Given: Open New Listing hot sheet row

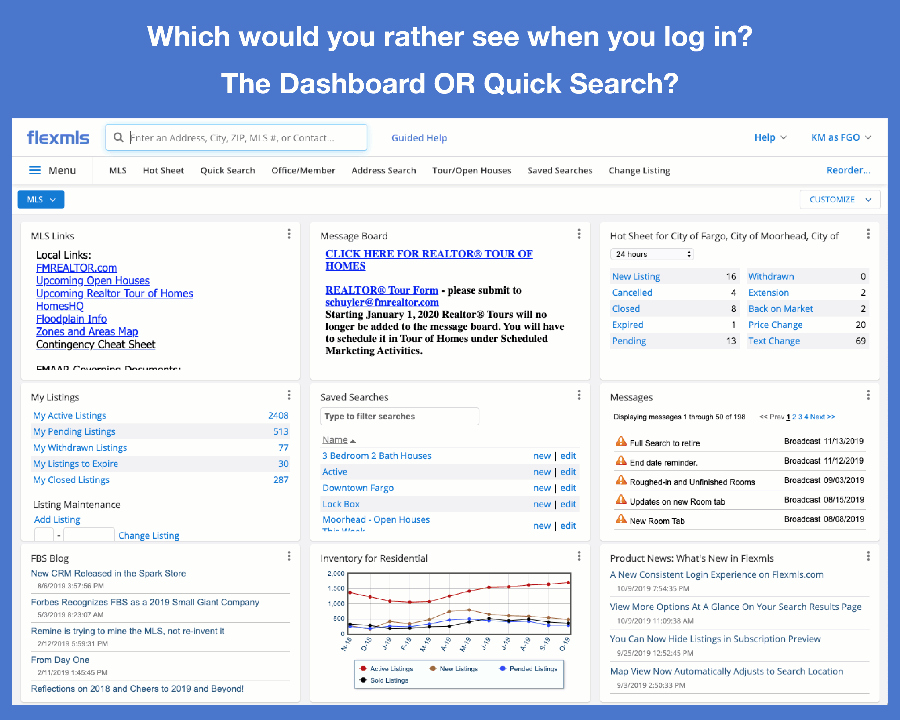Looking at the screenshot, I should tap(674, 276).
